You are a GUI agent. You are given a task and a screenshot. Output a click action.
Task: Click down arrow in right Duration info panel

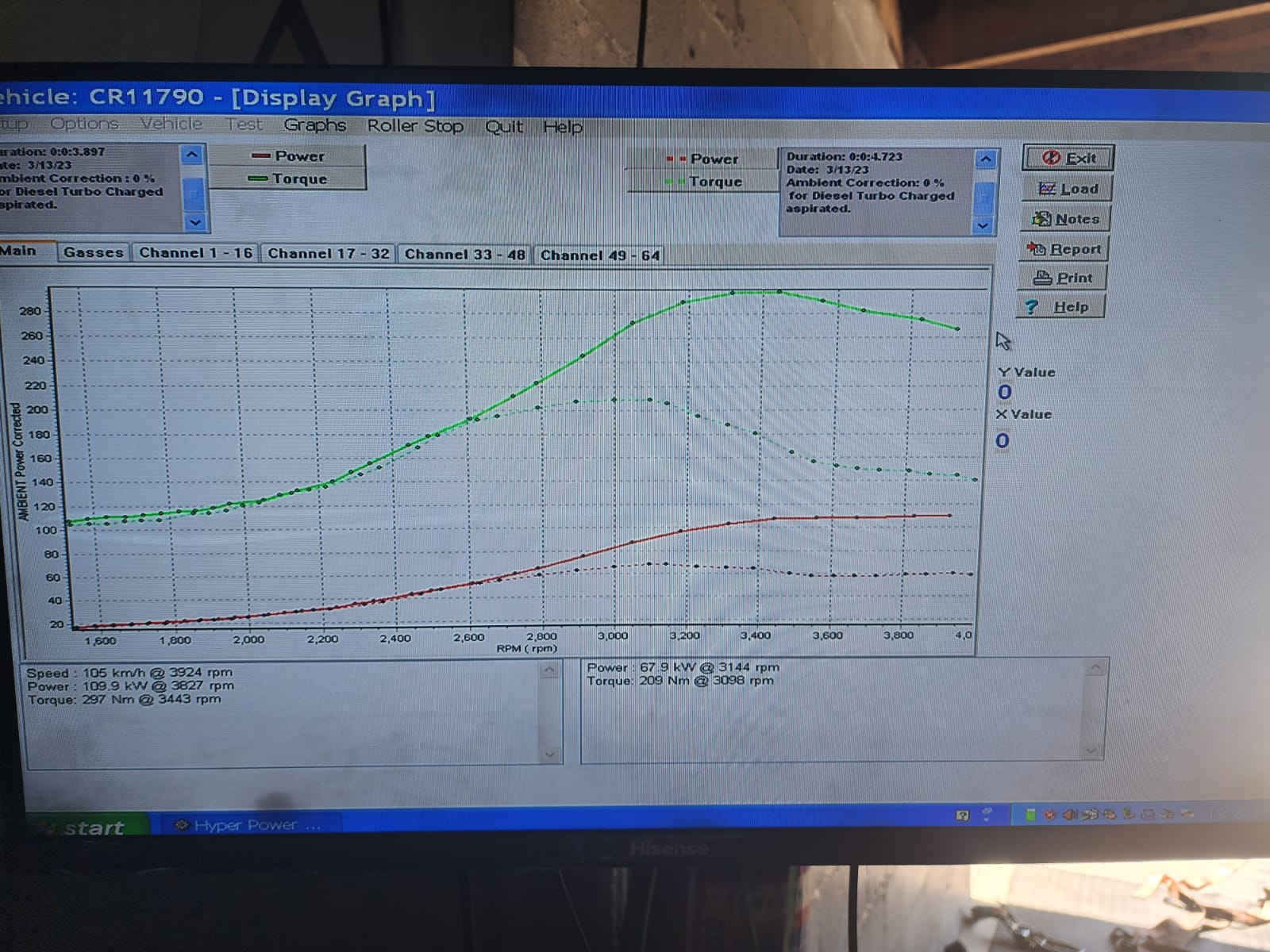[x=983, y=226]
